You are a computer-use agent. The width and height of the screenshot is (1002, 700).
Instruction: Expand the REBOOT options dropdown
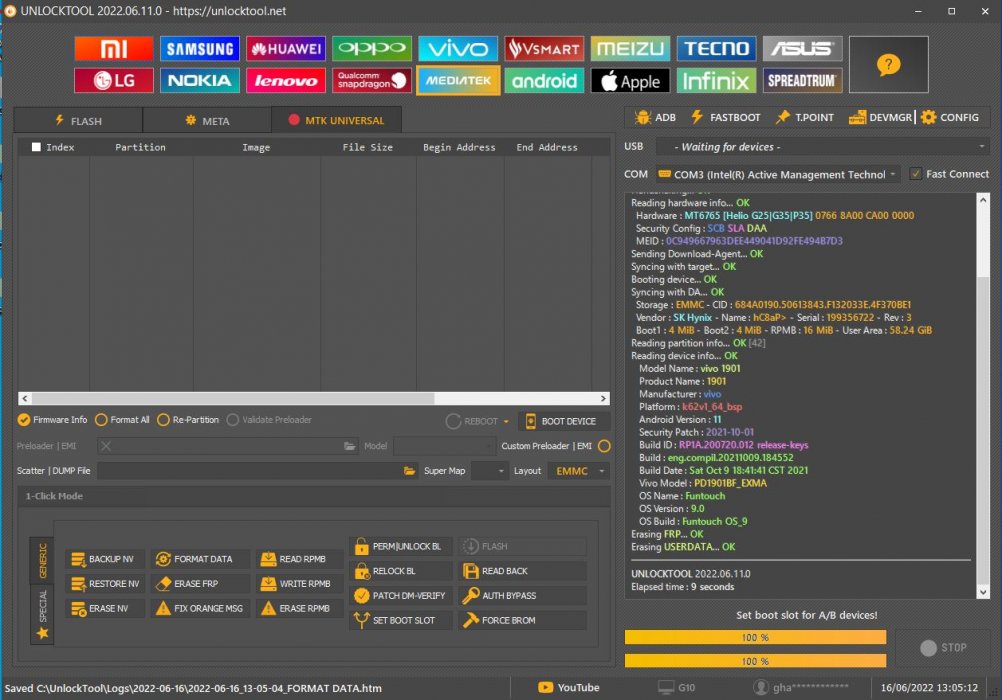click(505, 422)
